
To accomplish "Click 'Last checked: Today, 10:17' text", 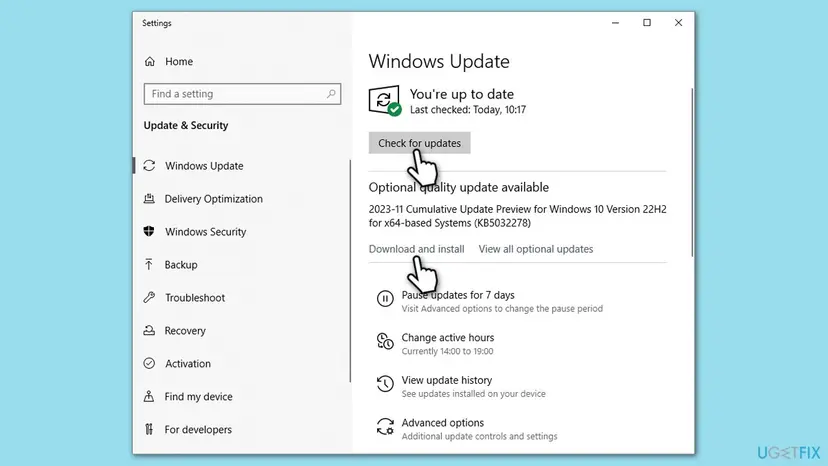I will click(x=468, y=109).
